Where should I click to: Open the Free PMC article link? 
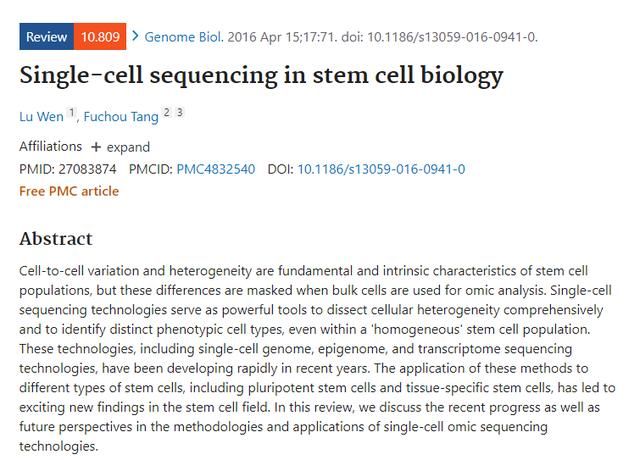point(69,191)
